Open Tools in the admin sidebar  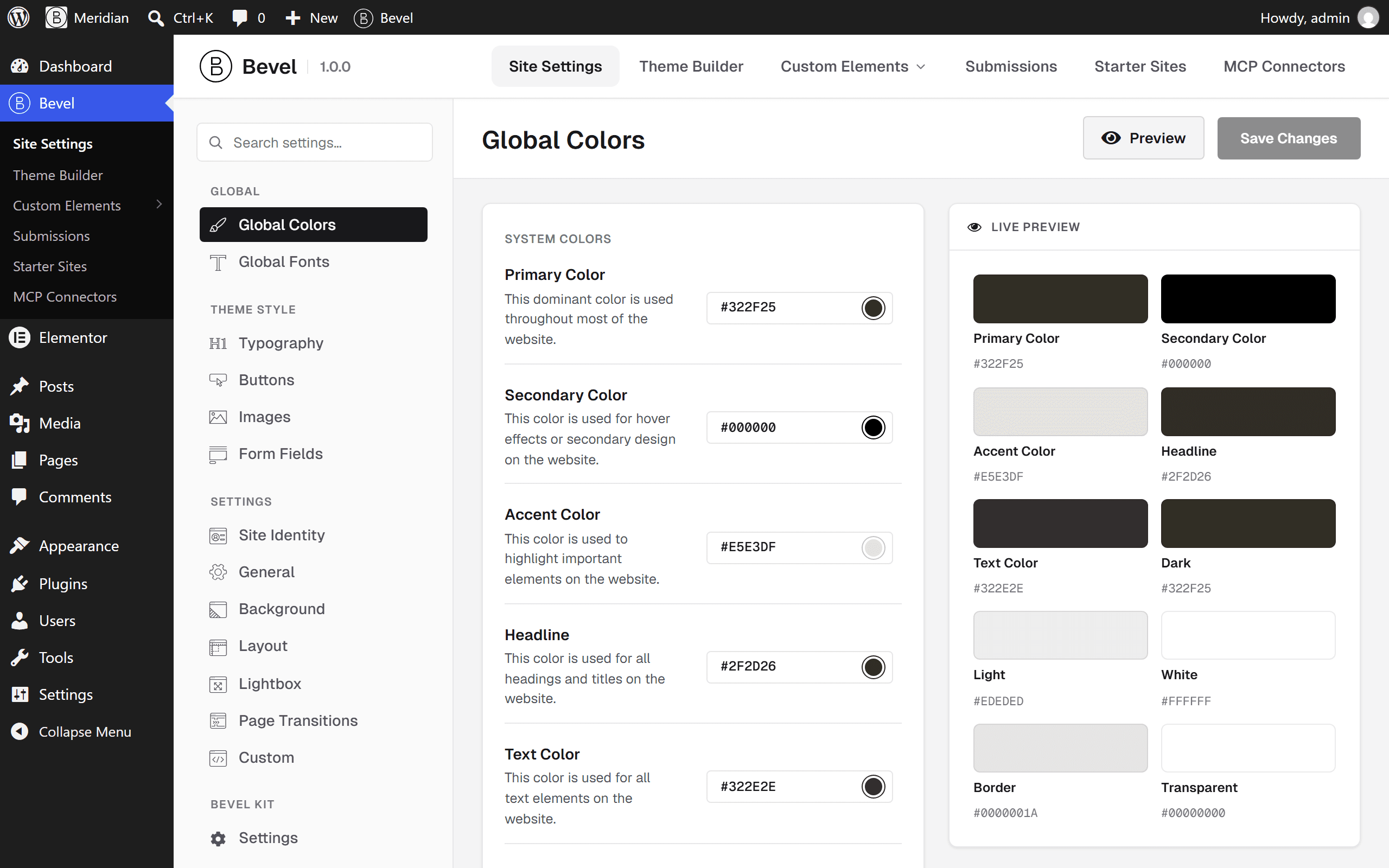[87, 658]
